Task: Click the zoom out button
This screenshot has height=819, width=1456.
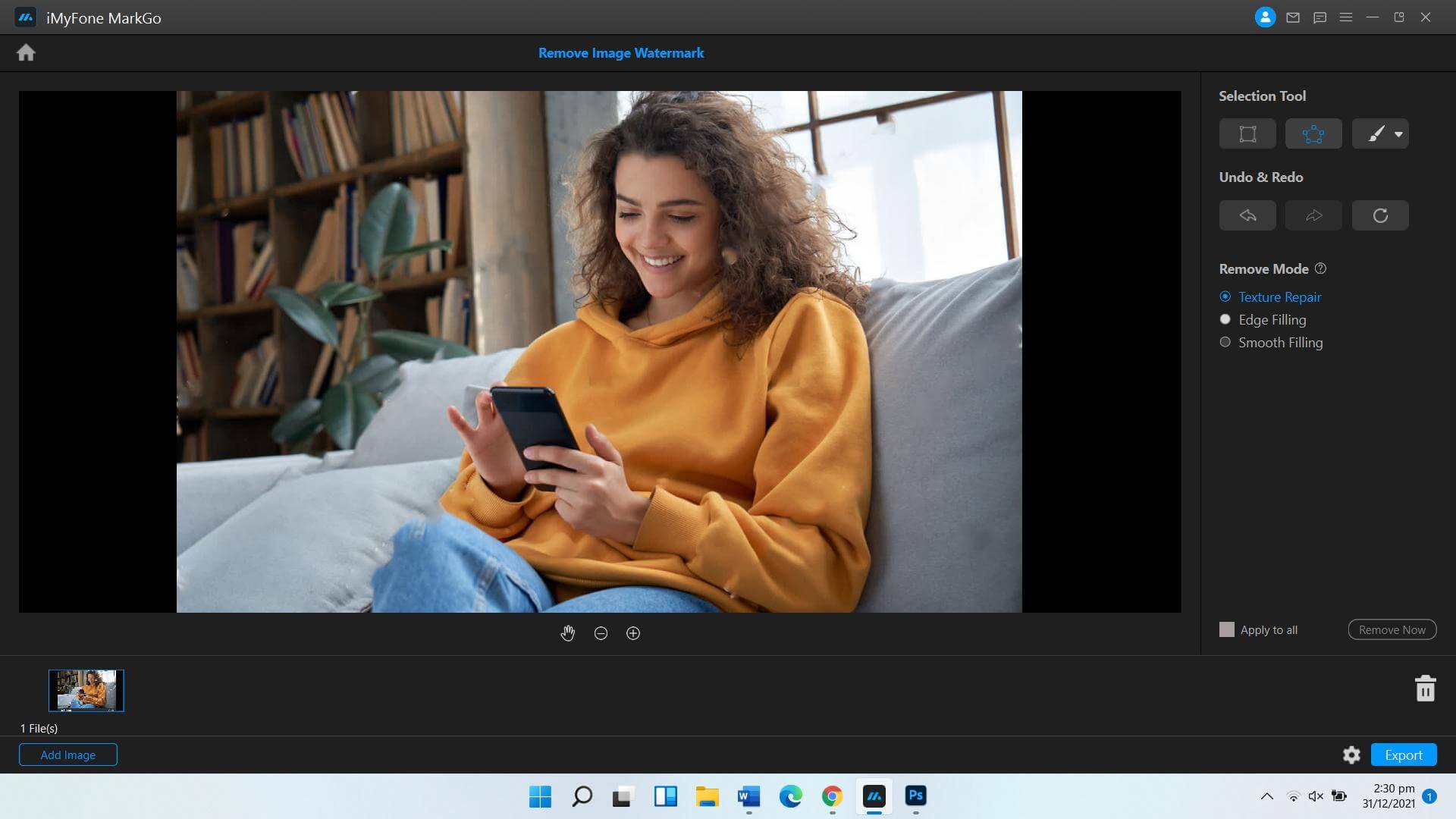Action: [601, 633]
